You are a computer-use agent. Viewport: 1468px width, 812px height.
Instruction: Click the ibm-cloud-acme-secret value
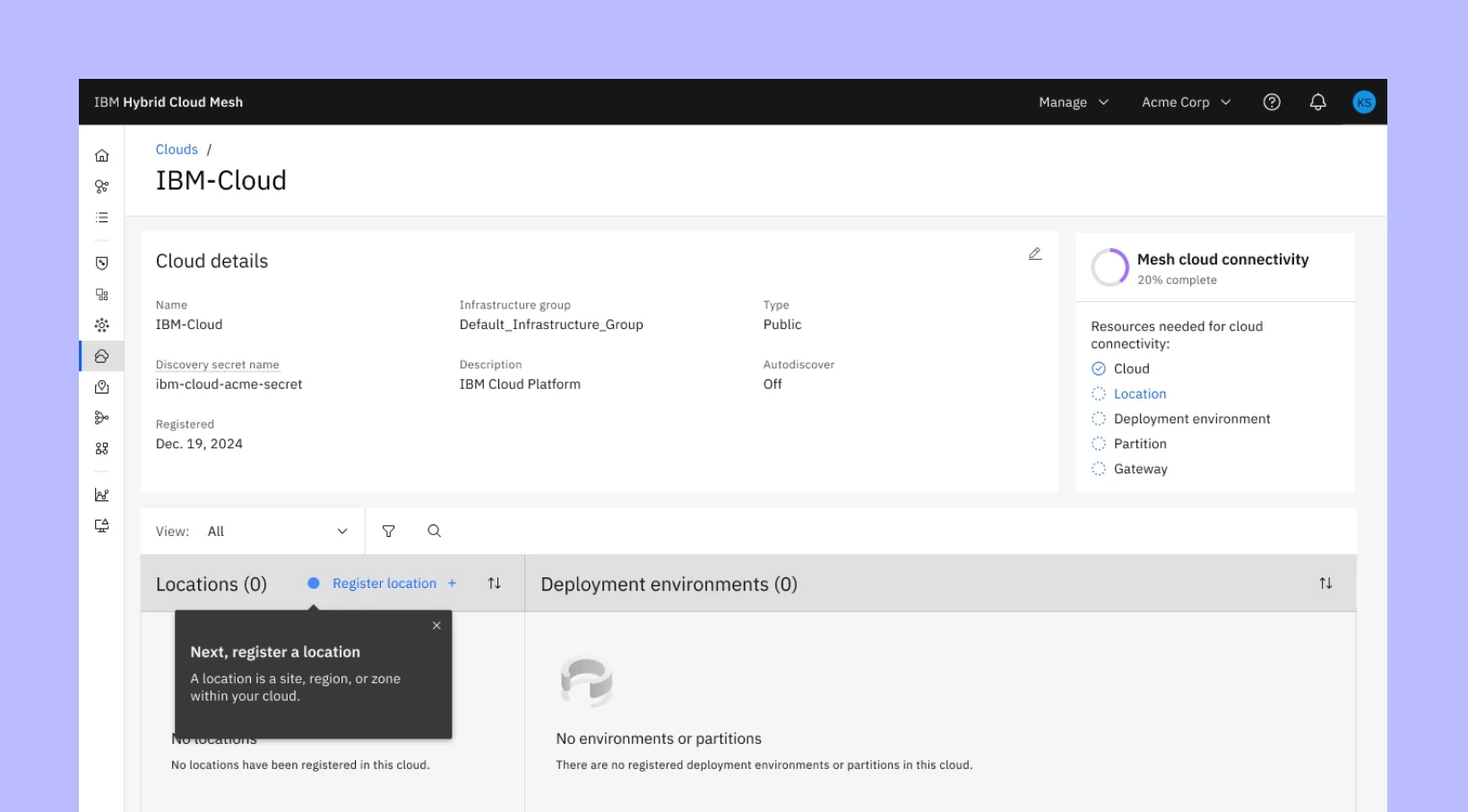(229, 384)
